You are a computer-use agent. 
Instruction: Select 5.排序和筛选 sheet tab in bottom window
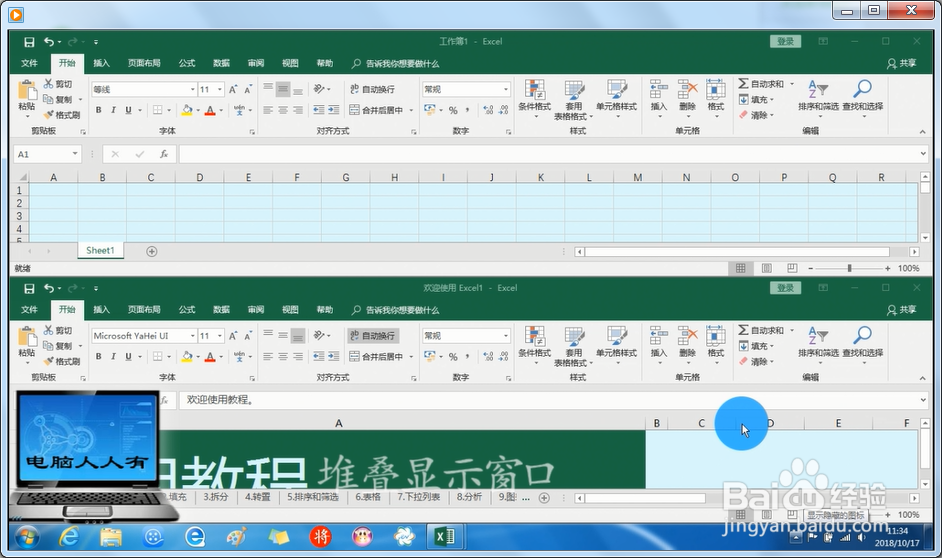point(313,497)
